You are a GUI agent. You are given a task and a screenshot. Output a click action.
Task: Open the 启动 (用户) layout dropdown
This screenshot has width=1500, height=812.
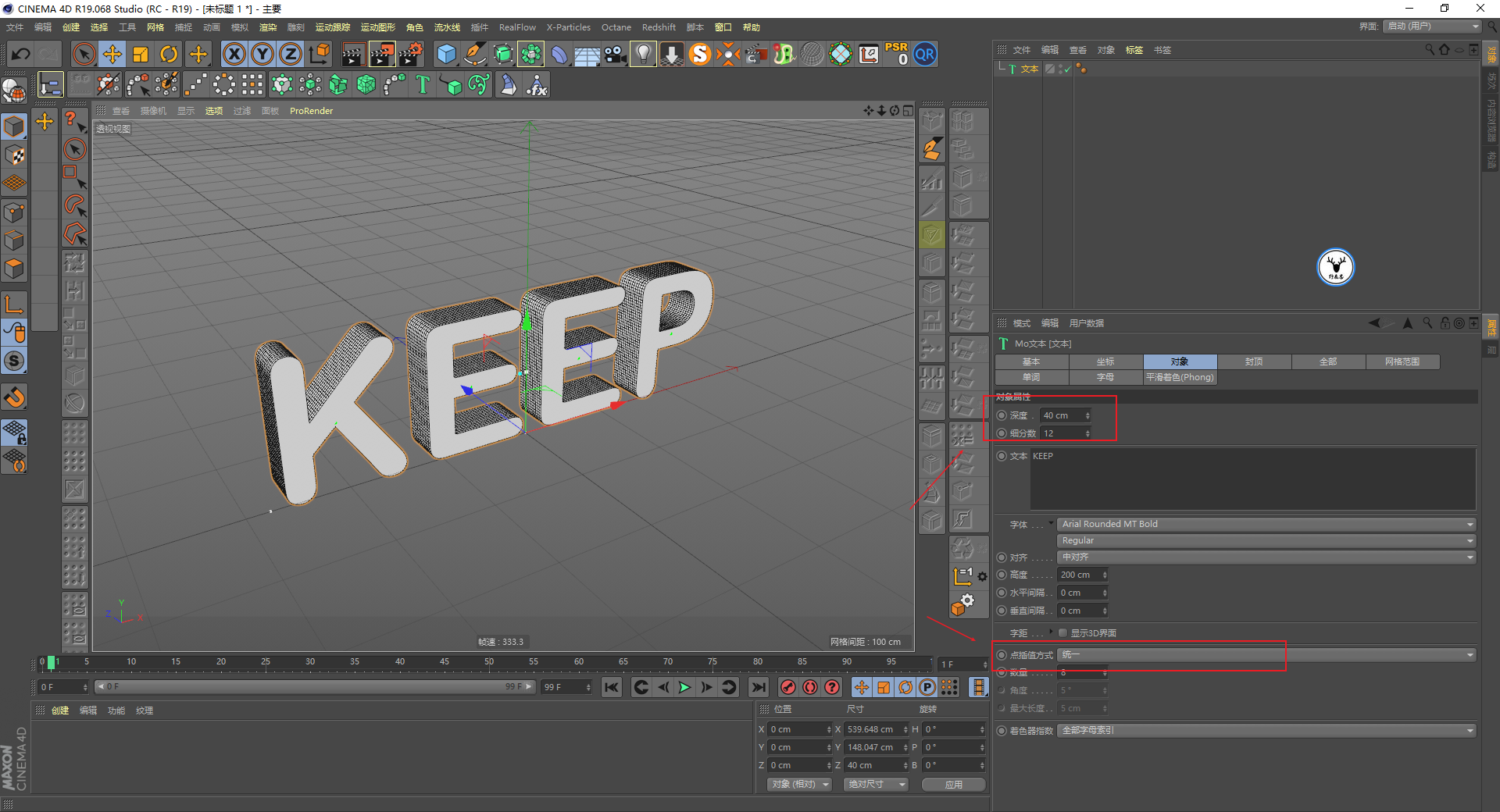(x=1432, y=26)
